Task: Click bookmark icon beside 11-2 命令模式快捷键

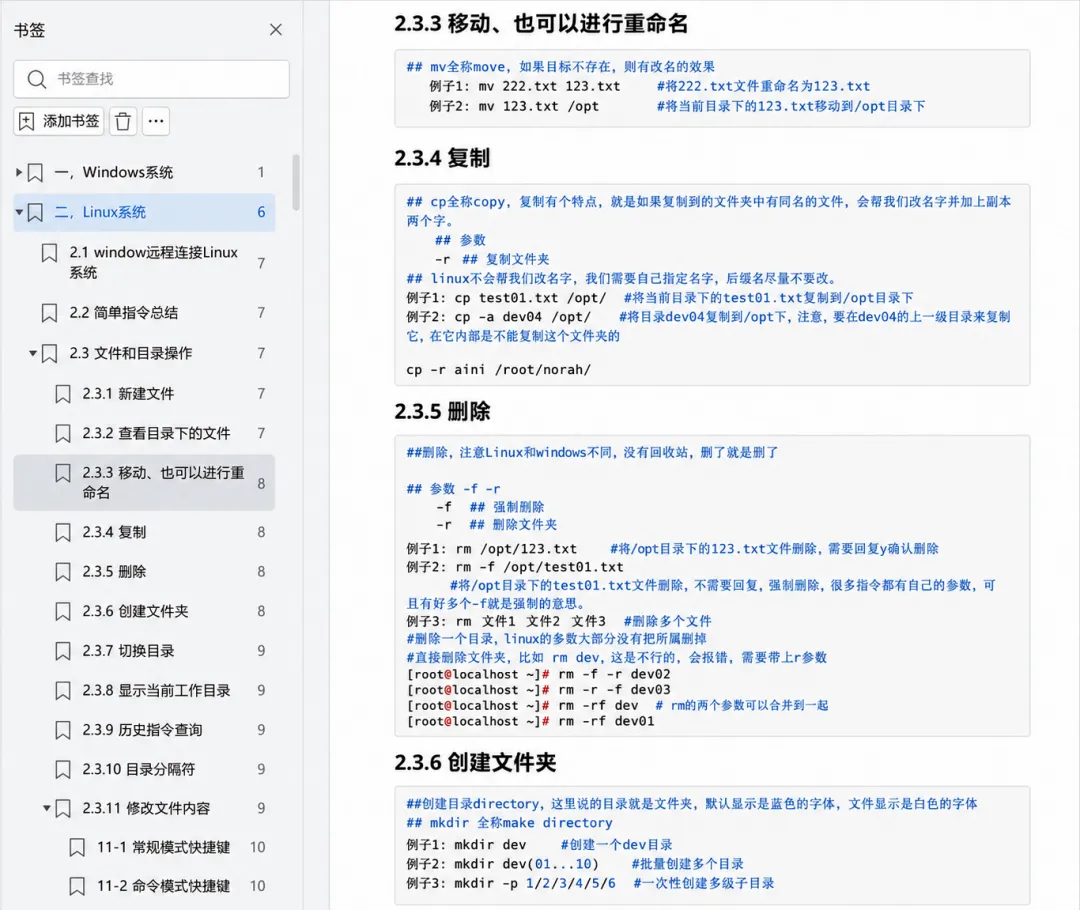Action: (x=77, y=887)
